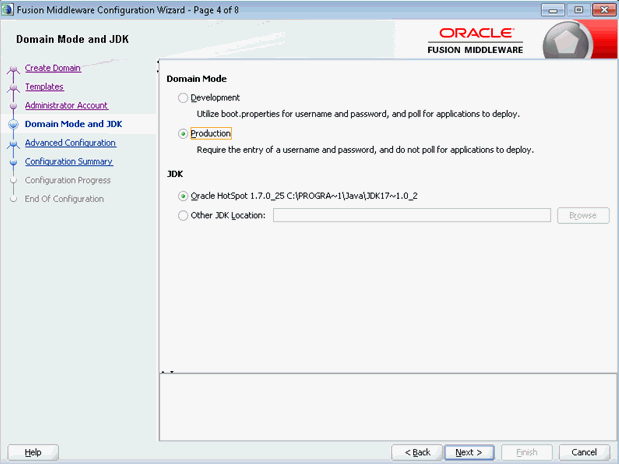Click the End Of Configuration step label

click(x=64, y=199)
